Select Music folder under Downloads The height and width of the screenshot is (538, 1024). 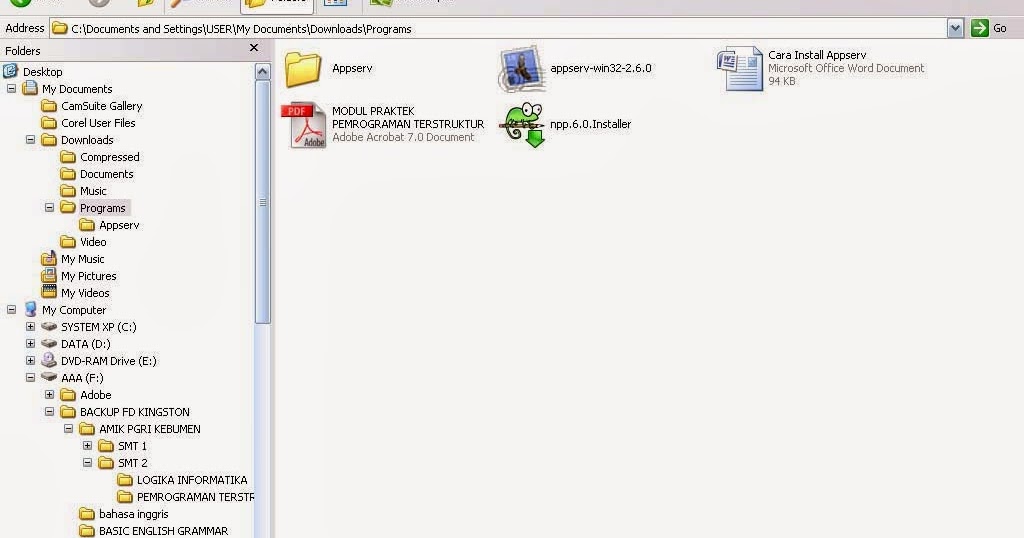tap(83, 191)
